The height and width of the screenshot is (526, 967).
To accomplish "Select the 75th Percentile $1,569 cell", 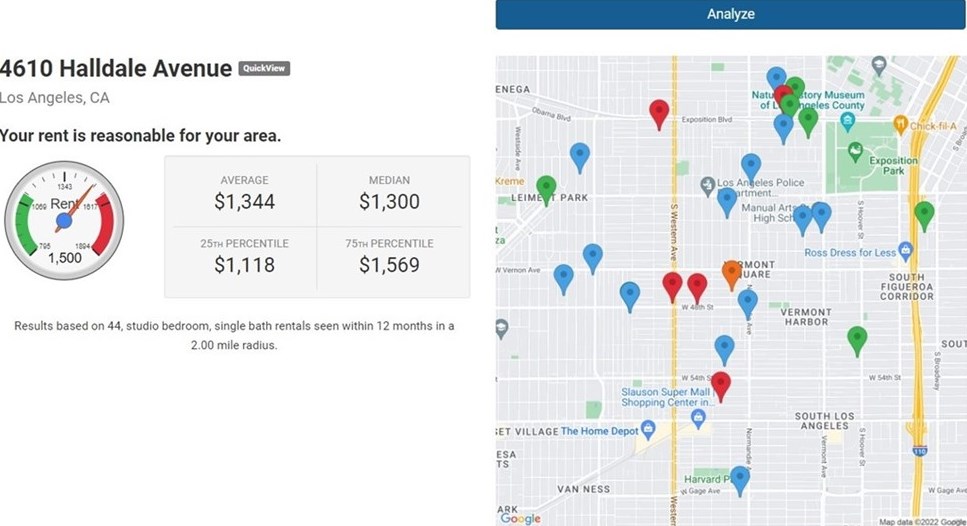I will 389,256.
